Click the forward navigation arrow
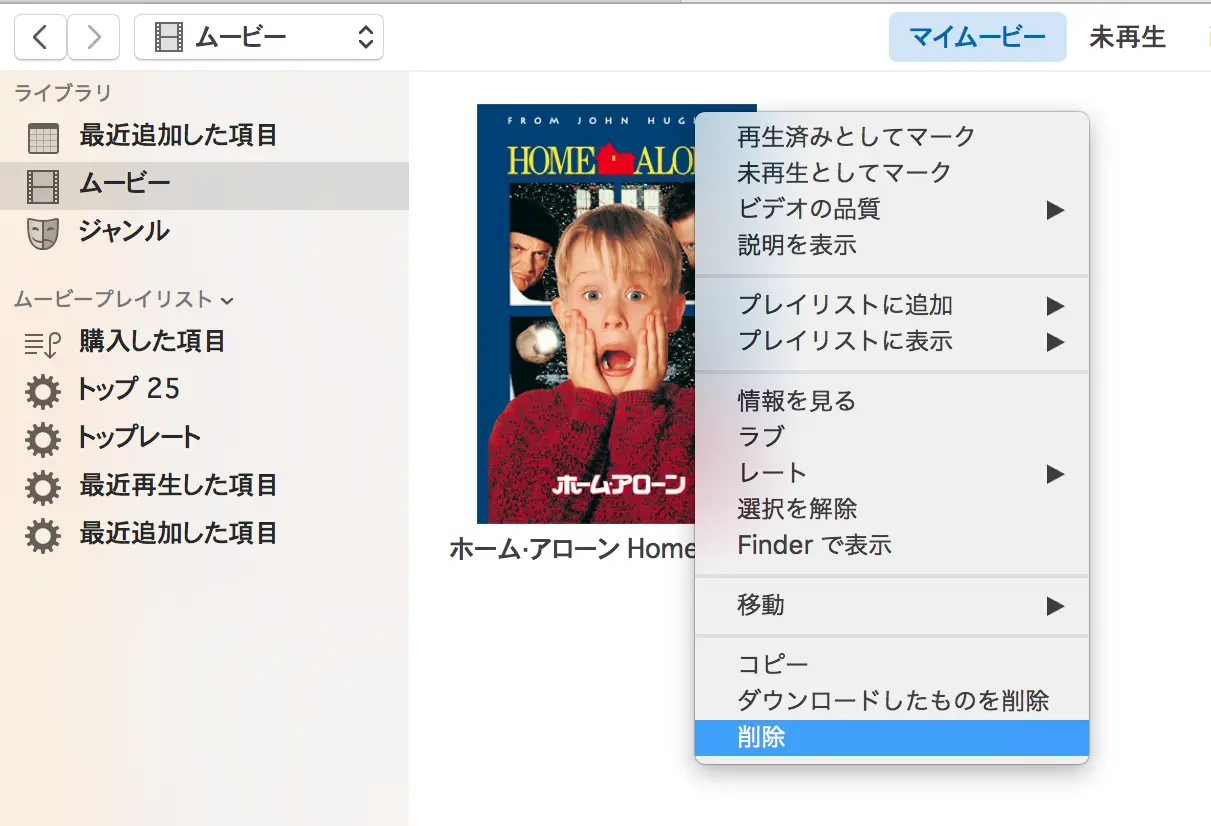Screen dimensions: 1211x826 pyautogui.click(x=94, y=38)
